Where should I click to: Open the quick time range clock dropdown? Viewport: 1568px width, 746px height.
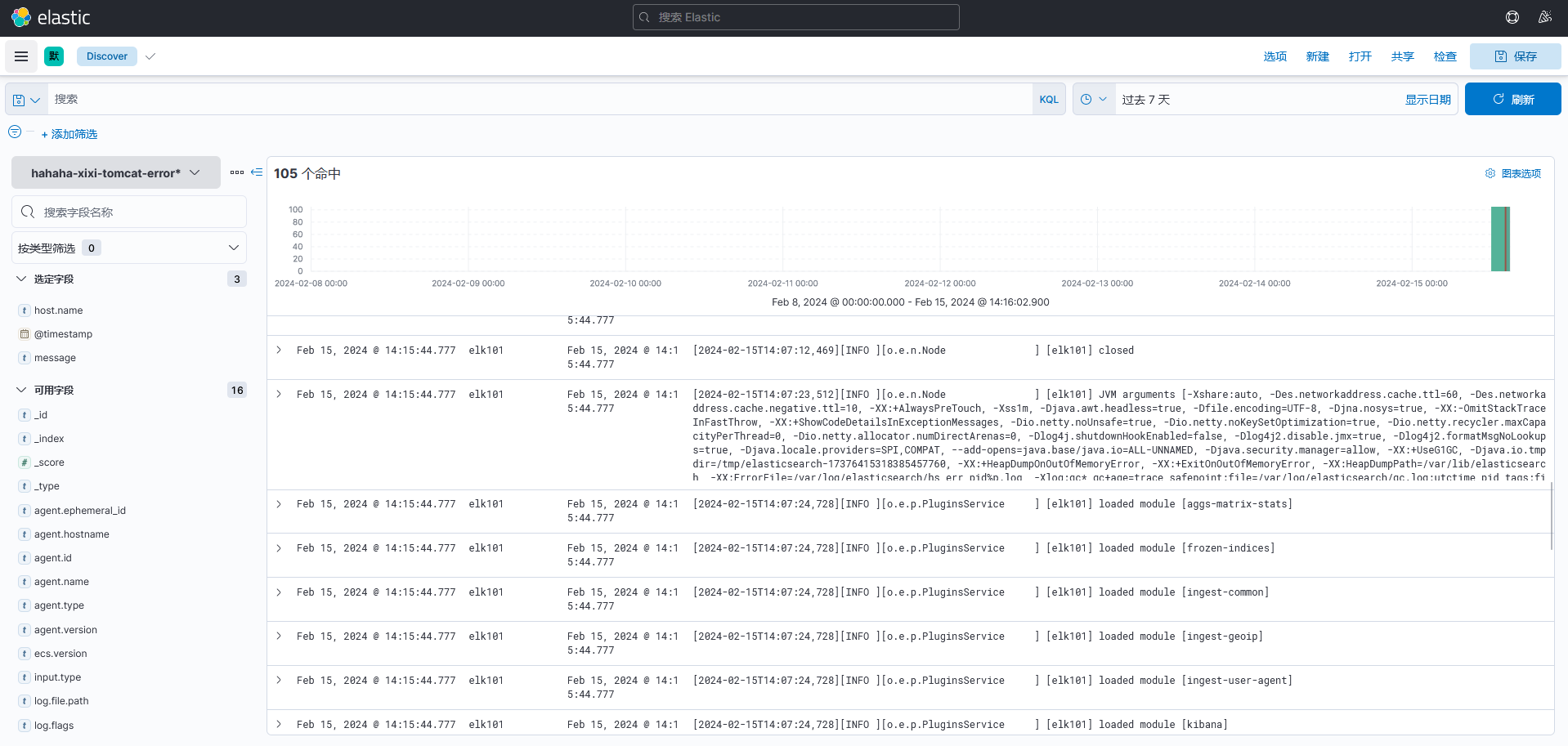pos(1093,100)
